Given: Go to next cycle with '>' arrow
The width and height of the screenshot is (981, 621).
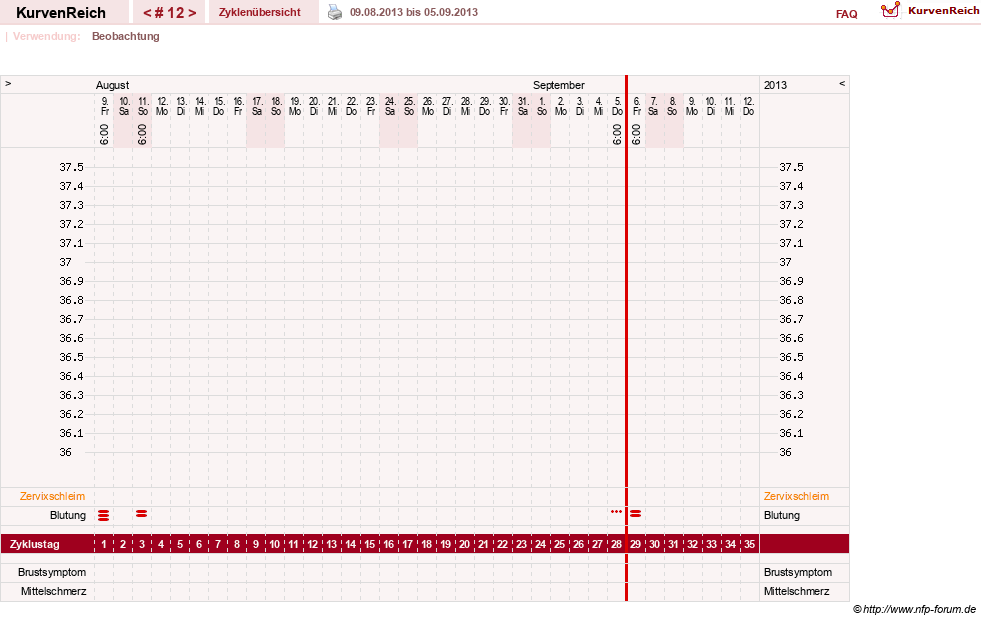Looking at the screenshot, I should tap(192, 13).
